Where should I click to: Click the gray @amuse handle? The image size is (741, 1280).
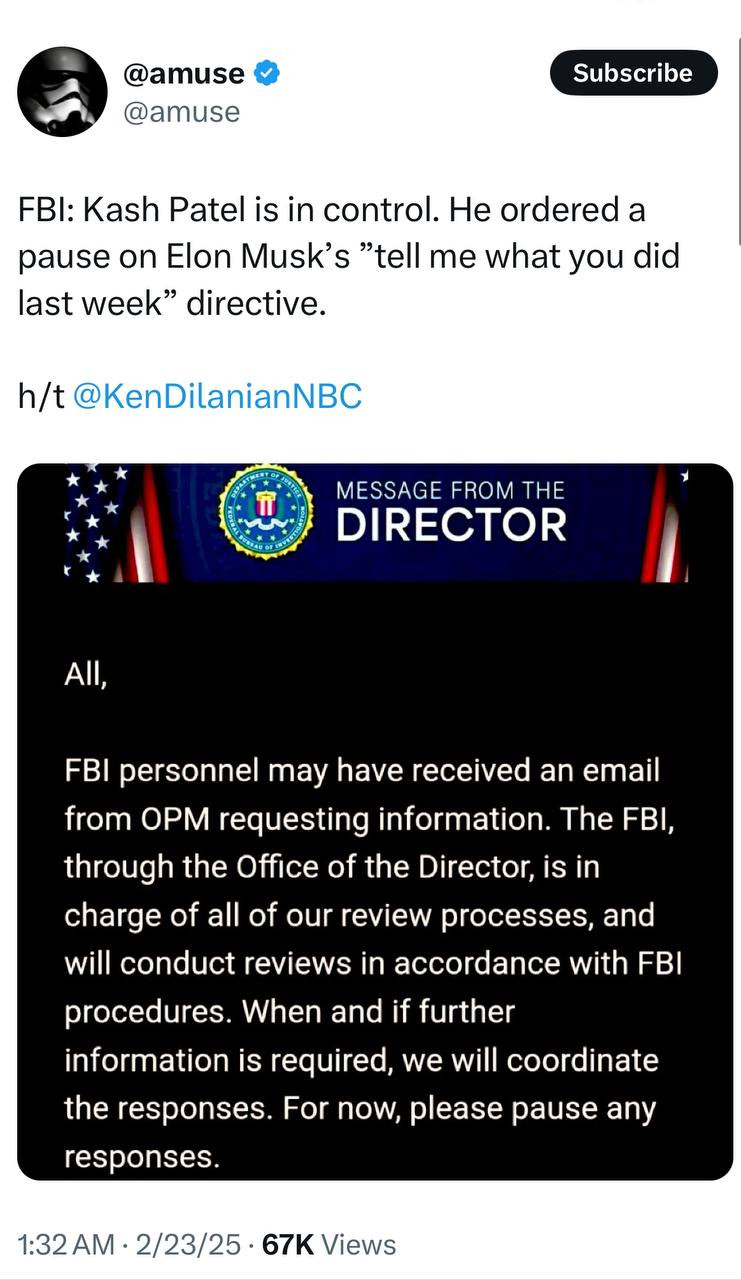[181, 112]
